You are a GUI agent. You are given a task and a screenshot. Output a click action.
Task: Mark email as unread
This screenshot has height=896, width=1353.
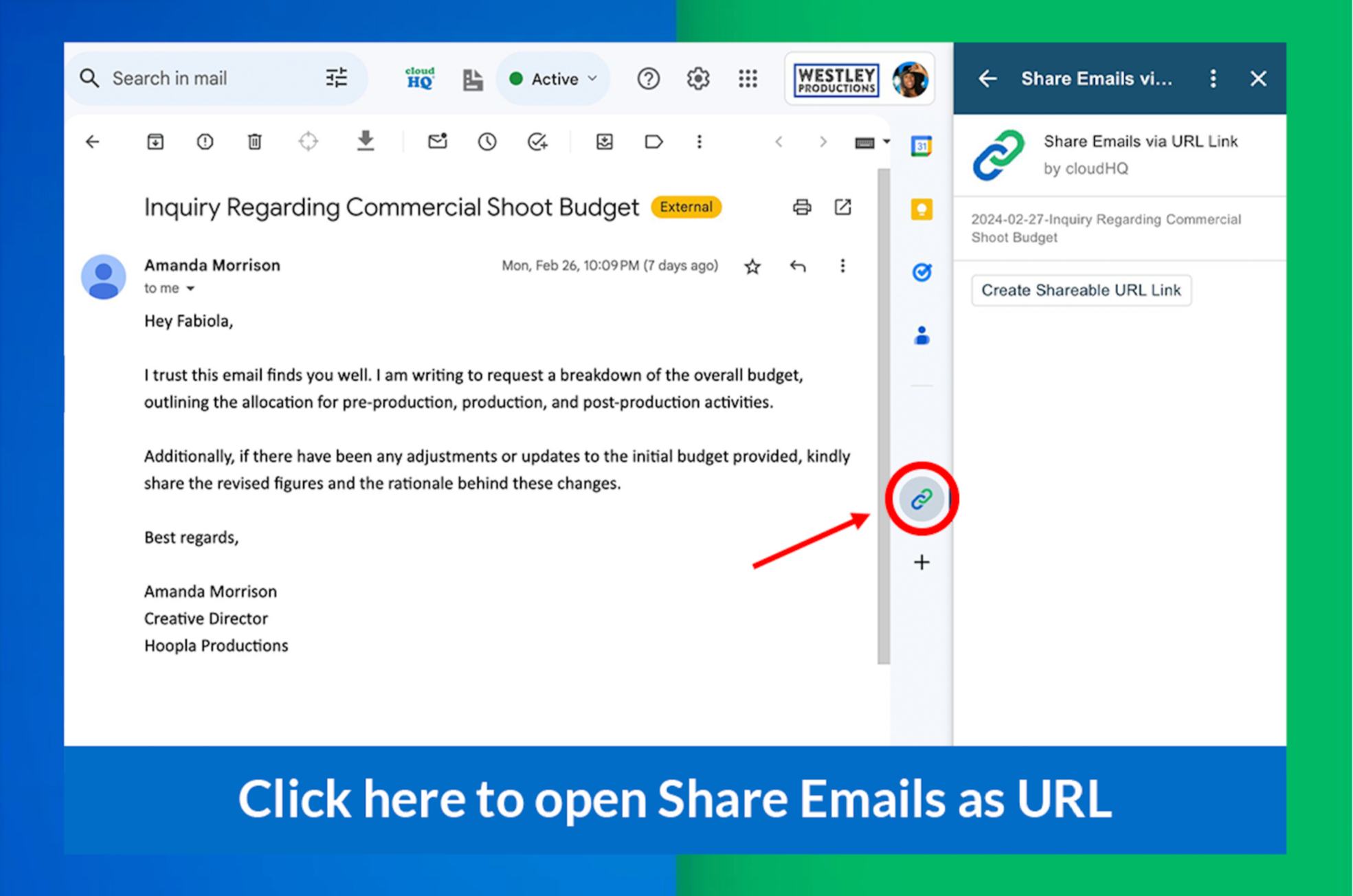[438, 141]
